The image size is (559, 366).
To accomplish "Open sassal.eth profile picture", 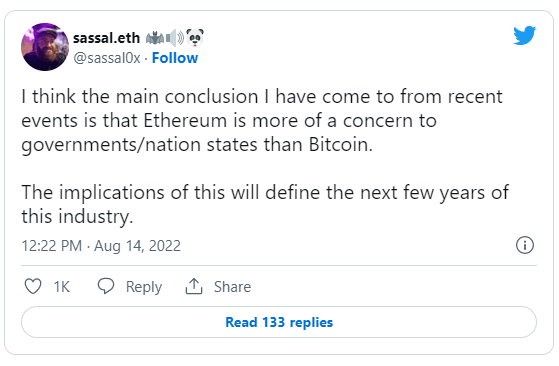I will pyautogui.click(x=45, y=47).
